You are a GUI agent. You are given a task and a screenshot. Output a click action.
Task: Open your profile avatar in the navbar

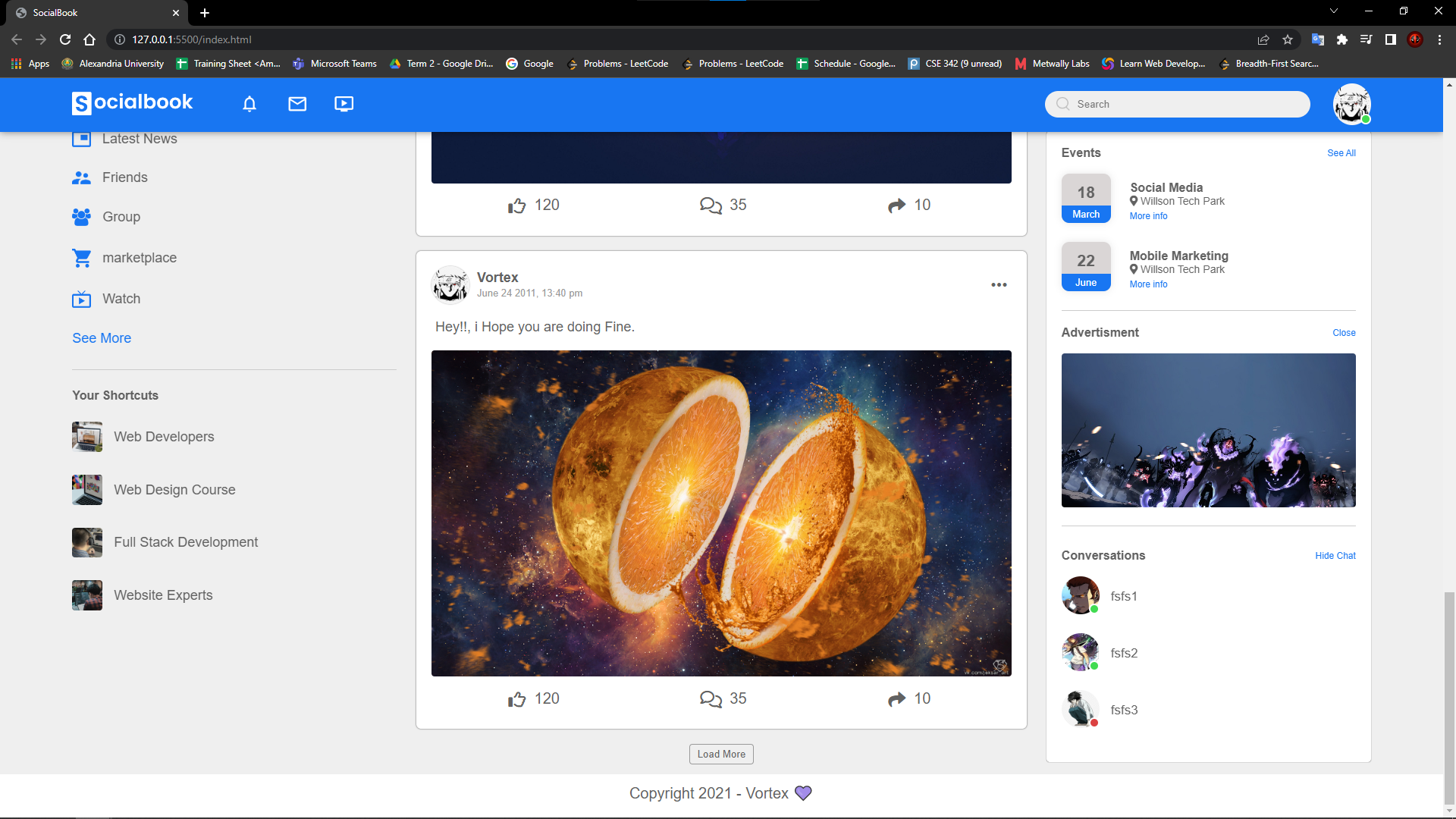tap(1351, 104)
